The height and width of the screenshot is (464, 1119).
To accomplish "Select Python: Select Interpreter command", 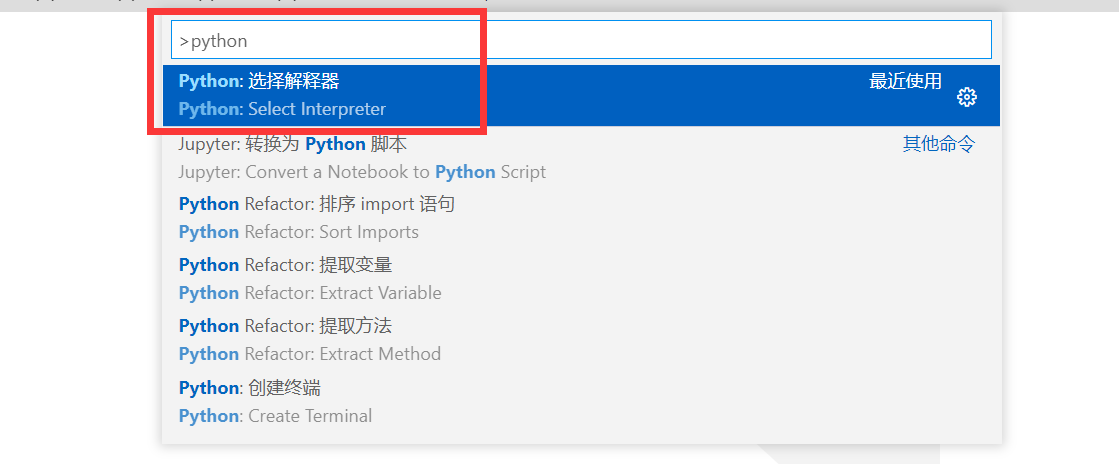I will [581, 96].
